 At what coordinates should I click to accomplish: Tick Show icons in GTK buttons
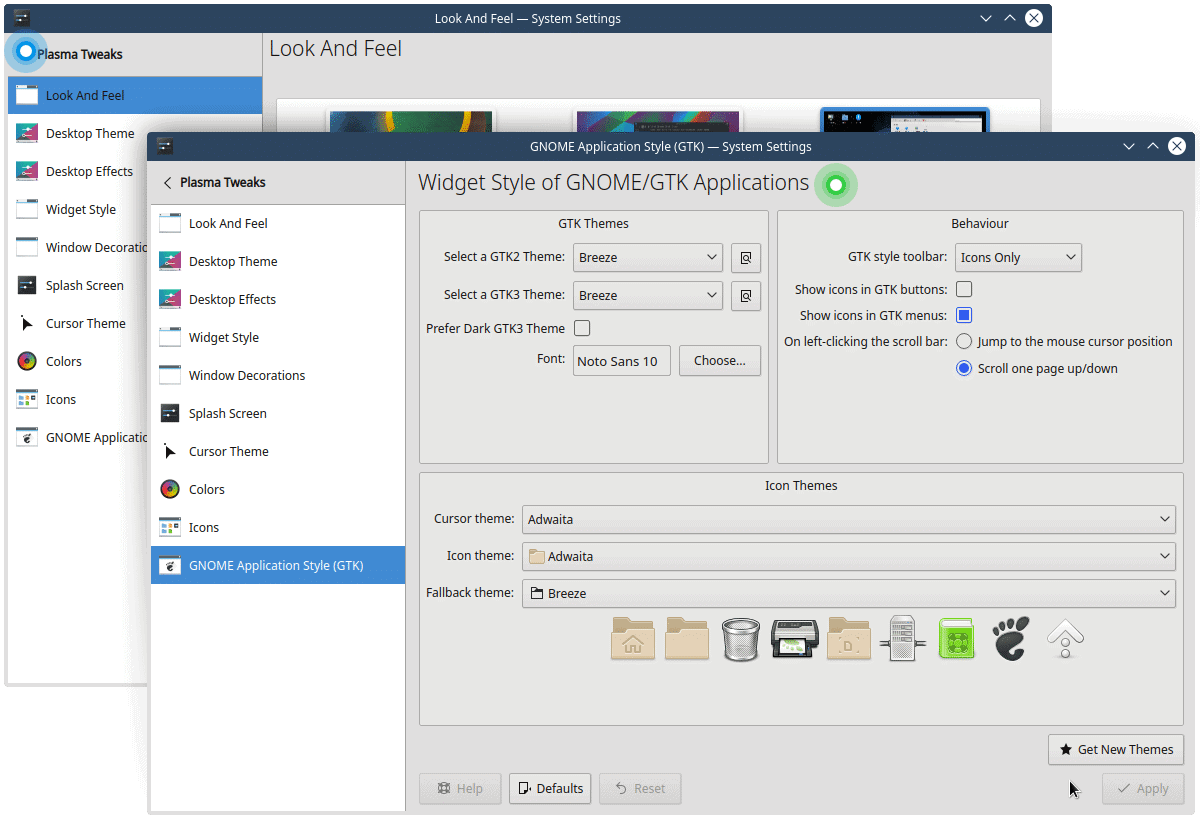point(964,290)
